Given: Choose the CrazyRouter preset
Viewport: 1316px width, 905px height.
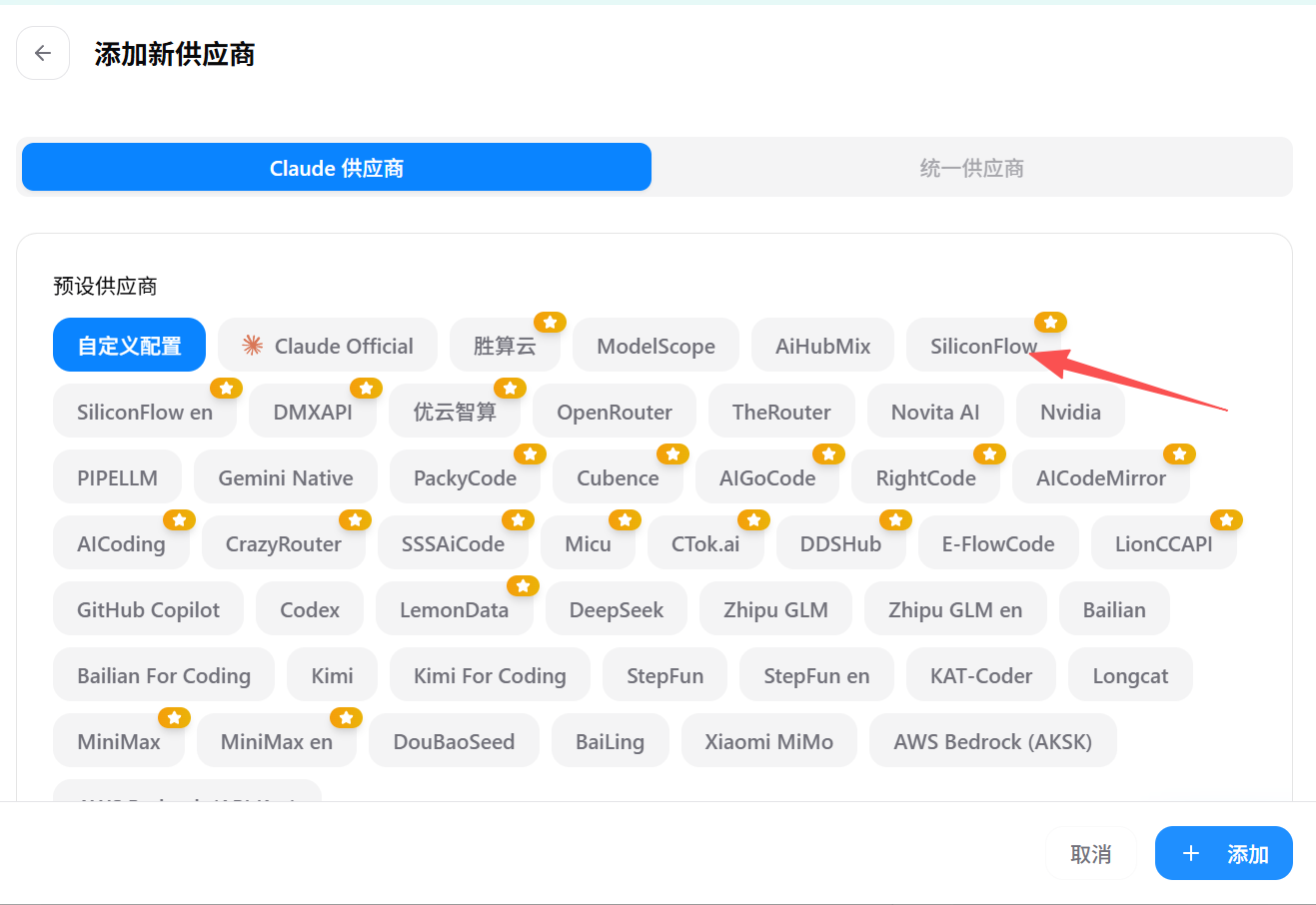Looking at the screenshot, I should (284, 543).
